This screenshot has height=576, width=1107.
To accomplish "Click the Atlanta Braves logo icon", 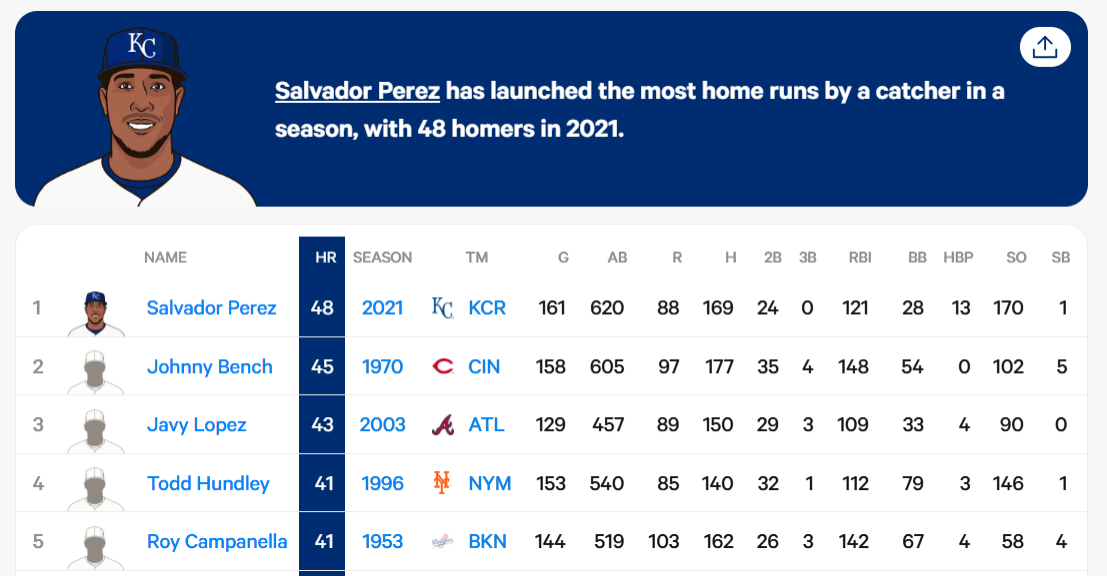I will click(442, 425).
